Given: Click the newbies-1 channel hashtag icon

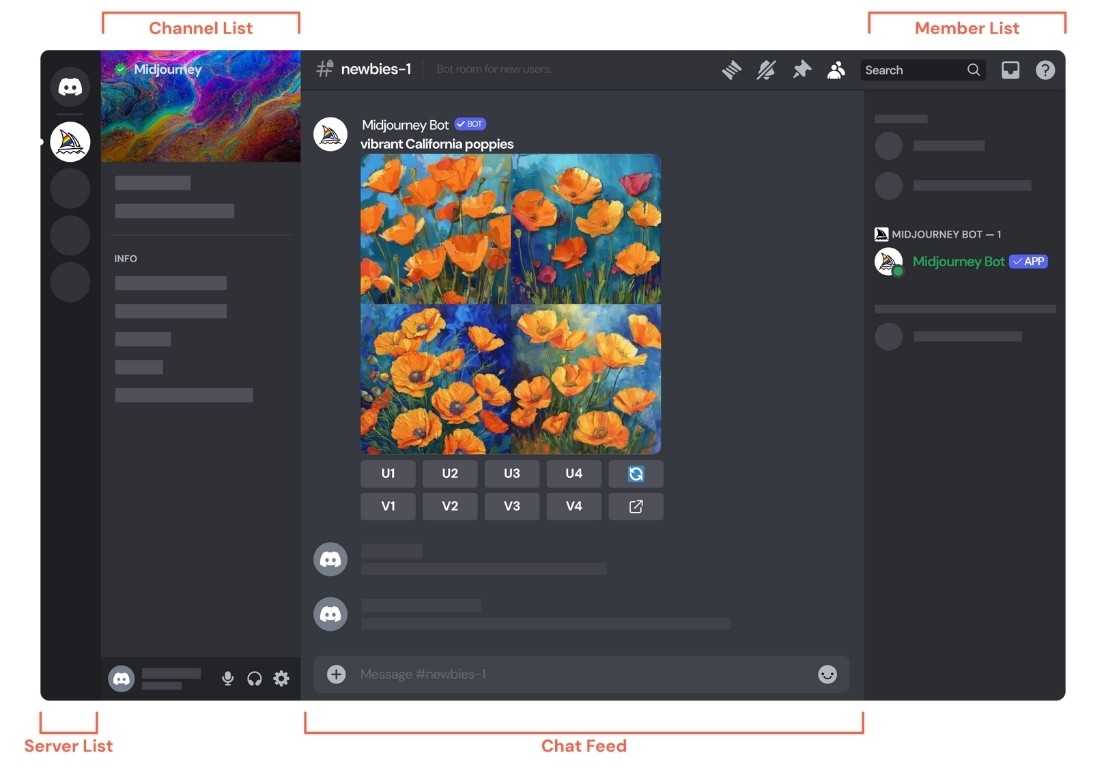Looking at the screenshot, I should [324, 69].
